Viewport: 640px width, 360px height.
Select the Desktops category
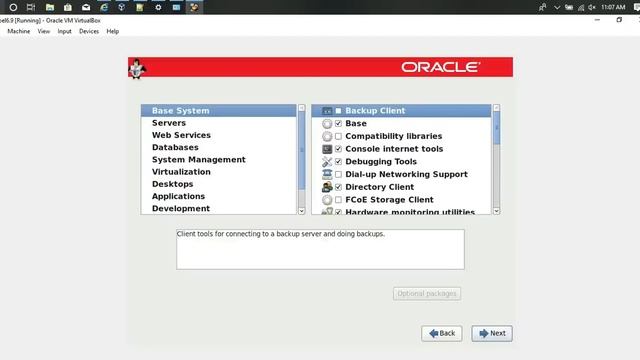pyautogui.click(x=219, y=184)
